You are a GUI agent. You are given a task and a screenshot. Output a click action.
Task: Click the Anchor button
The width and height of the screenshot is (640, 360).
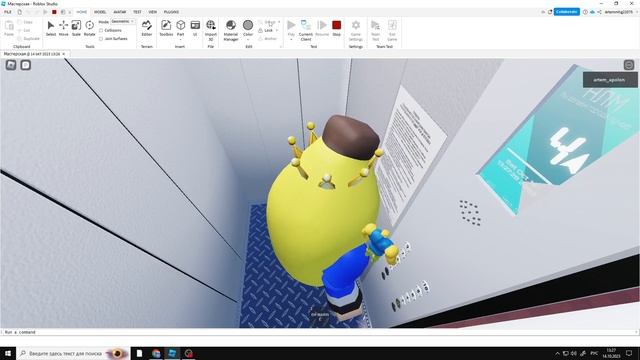pos(268,39)
